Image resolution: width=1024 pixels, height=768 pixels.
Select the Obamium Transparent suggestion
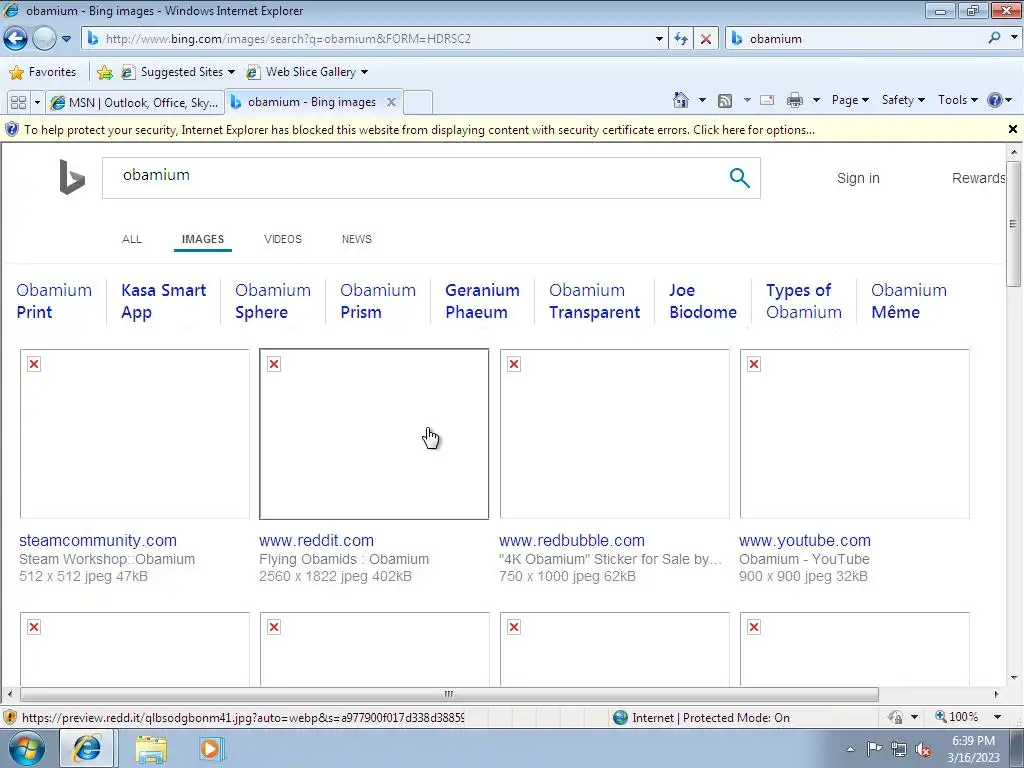(594, 301)
